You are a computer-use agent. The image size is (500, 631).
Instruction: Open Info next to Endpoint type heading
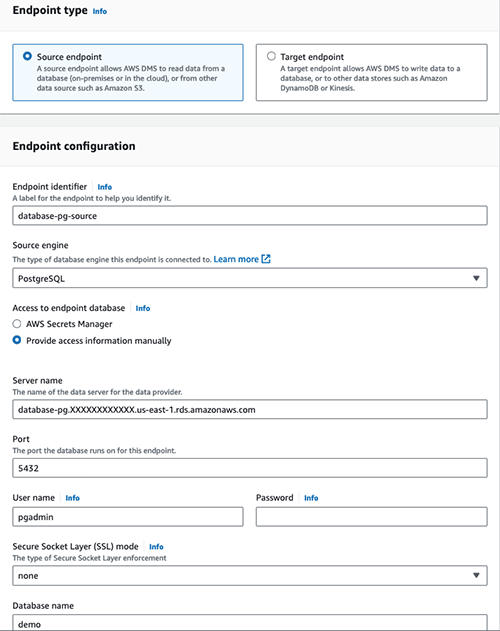[100, 11]
